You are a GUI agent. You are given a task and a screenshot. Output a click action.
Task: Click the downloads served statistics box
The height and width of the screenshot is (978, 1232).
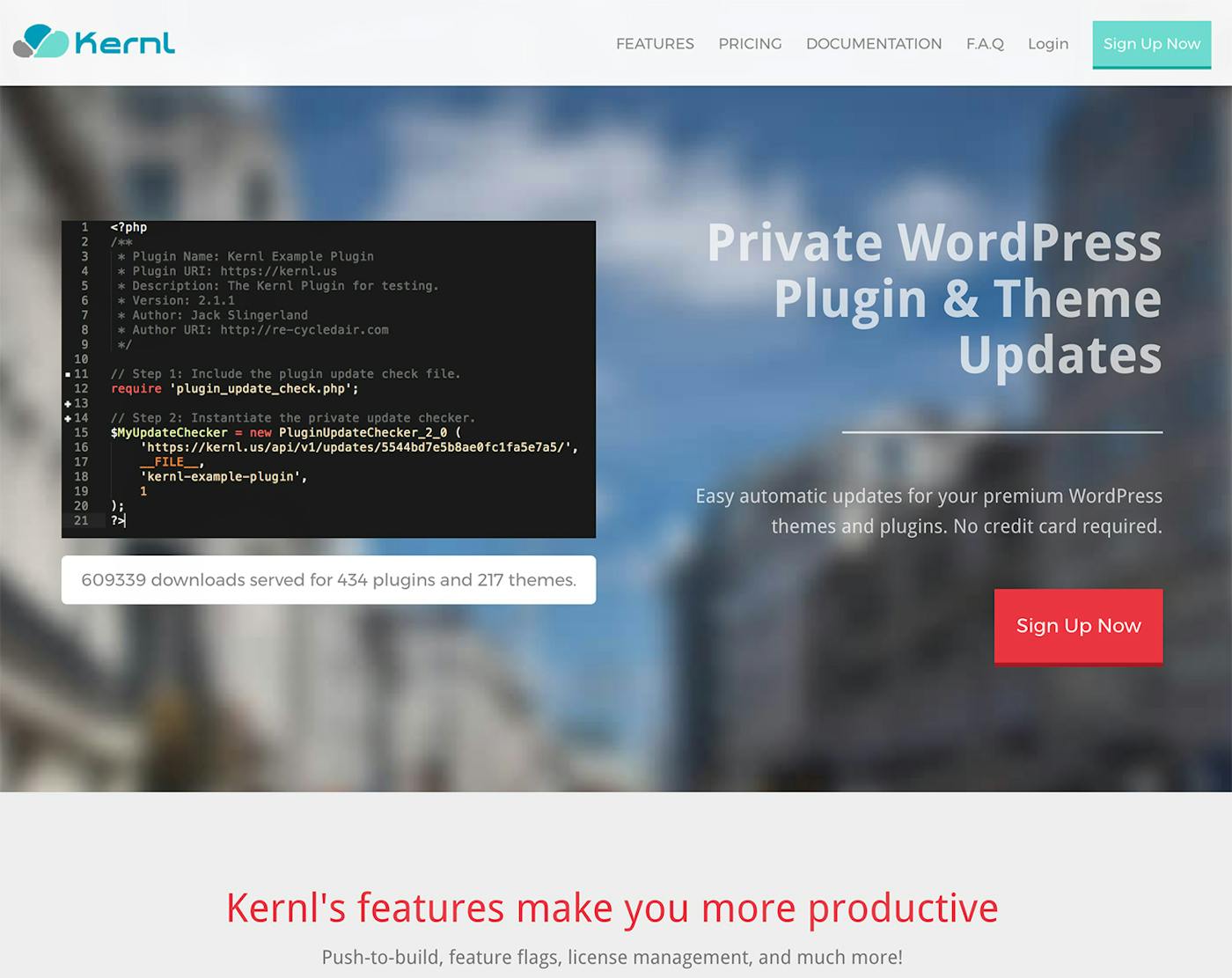pyautogui.click(x=328, y=580)
